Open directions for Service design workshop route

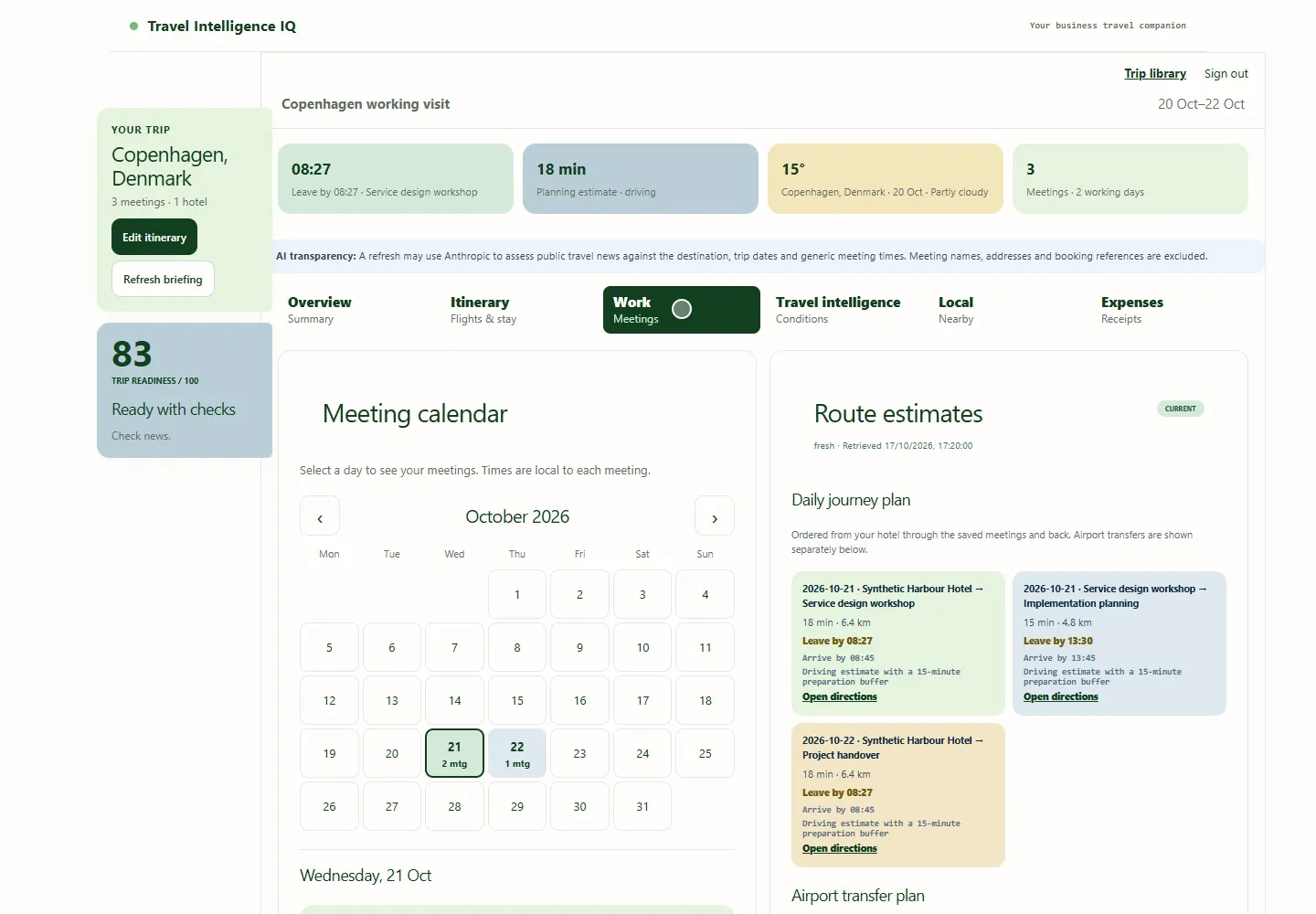click(x=840, y=696)
